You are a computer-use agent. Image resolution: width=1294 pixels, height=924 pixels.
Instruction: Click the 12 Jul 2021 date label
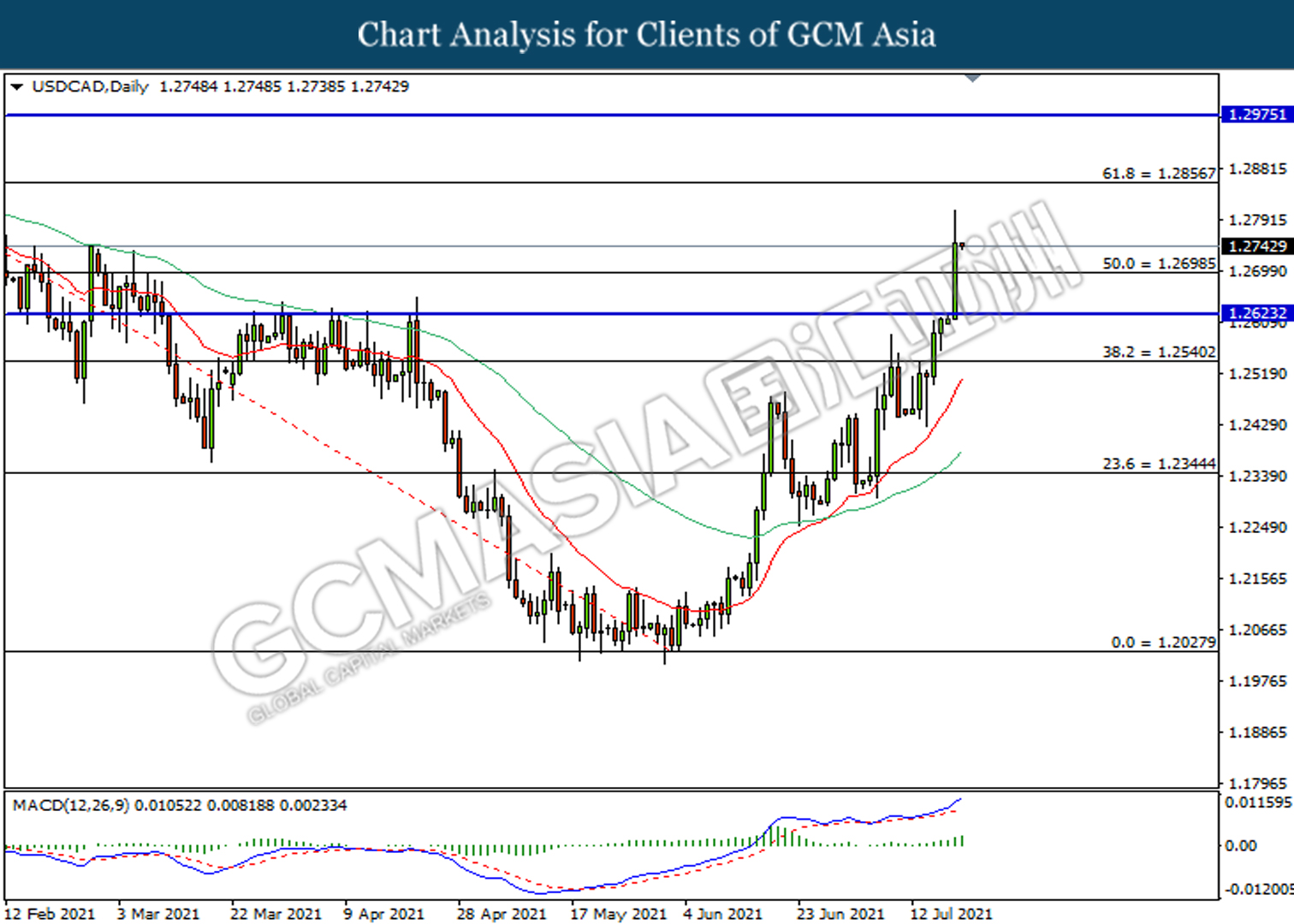(951, 914)
